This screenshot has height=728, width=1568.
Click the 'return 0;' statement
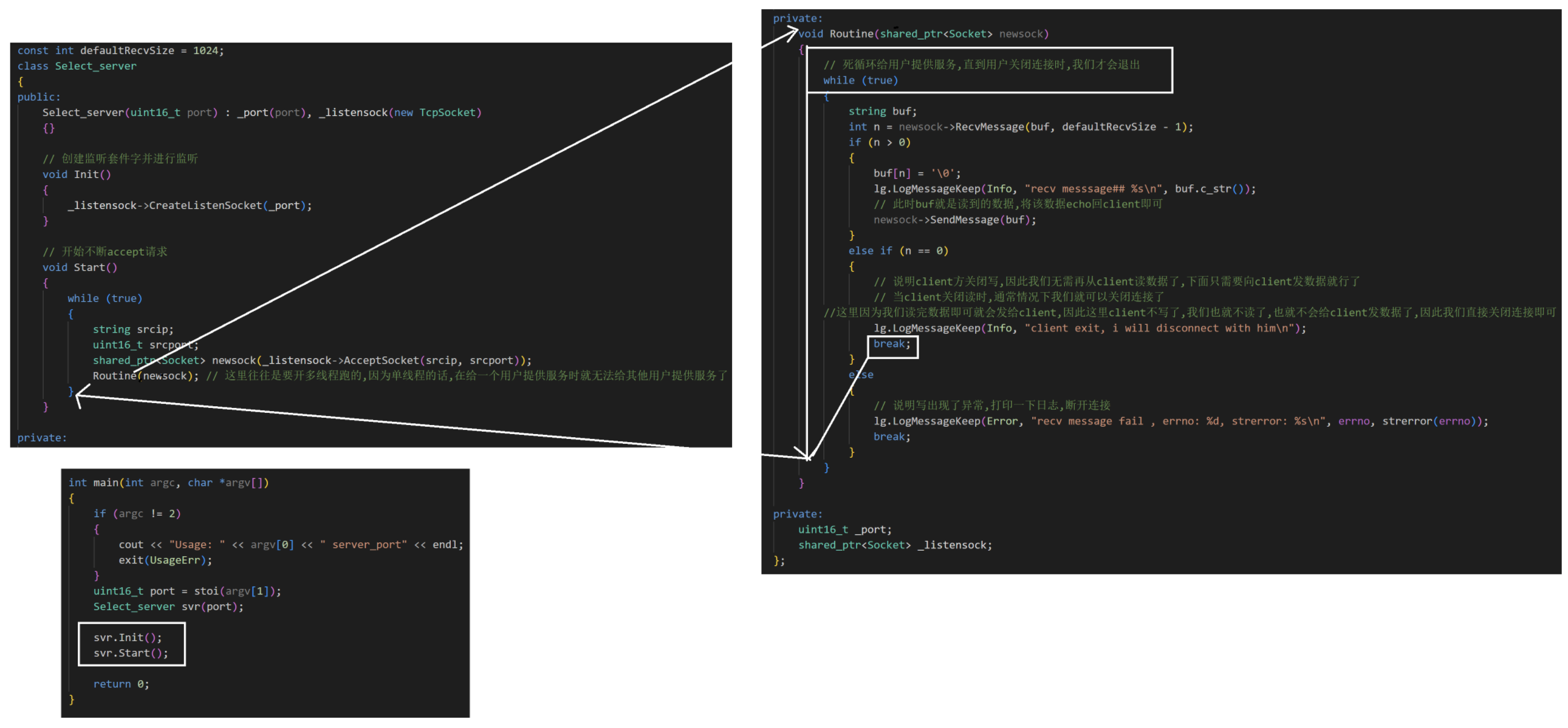(x=121, y=684)
